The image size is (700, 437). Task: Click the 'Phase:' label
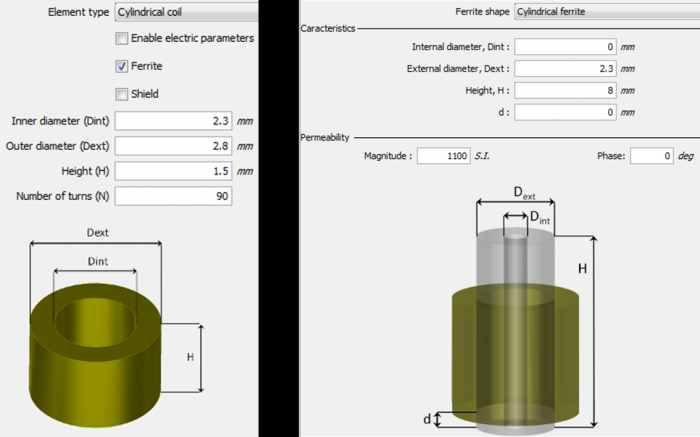(611, 156)
